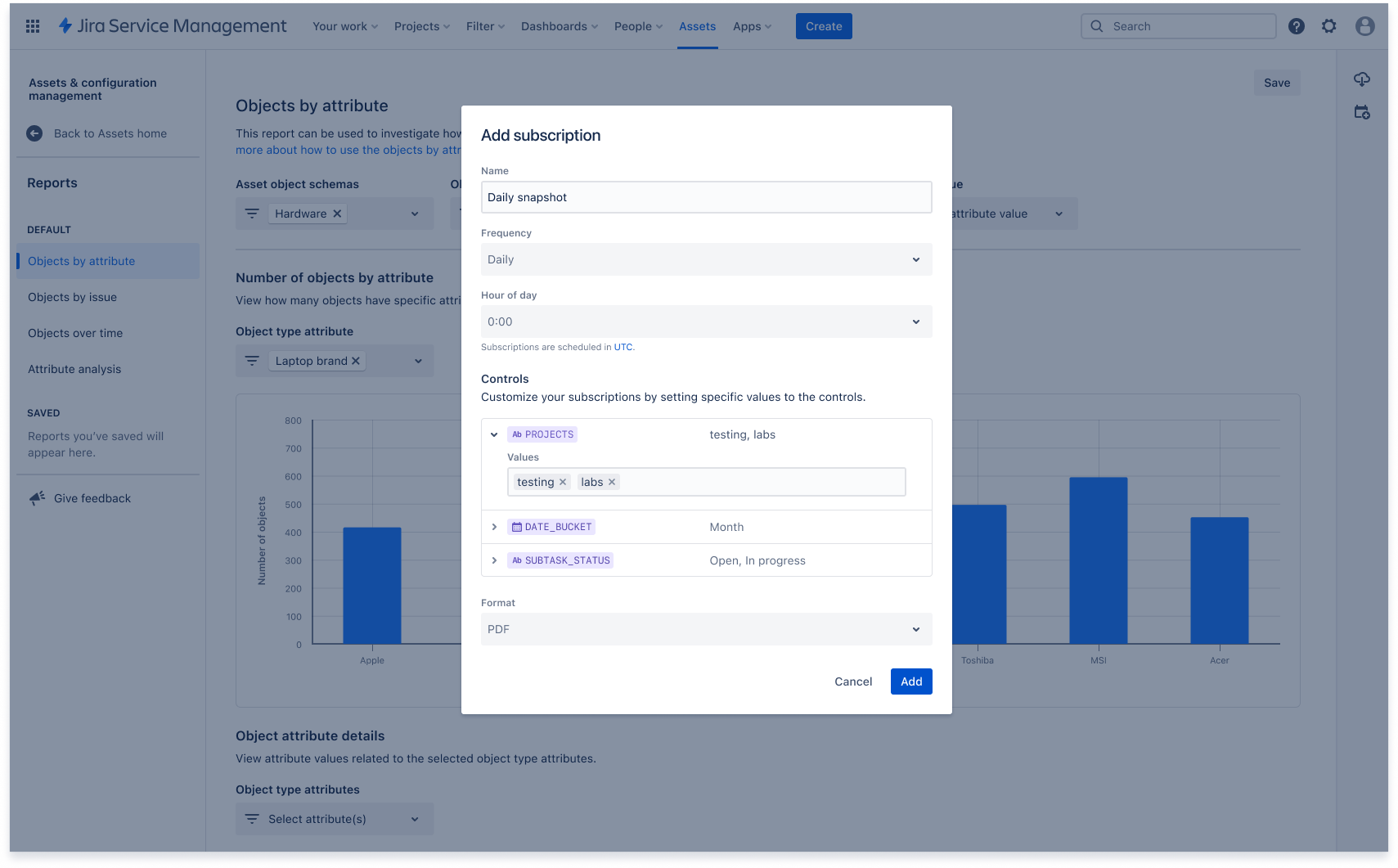
Task: Click the cloud export icon in right rail
Action: point(1362,79)
